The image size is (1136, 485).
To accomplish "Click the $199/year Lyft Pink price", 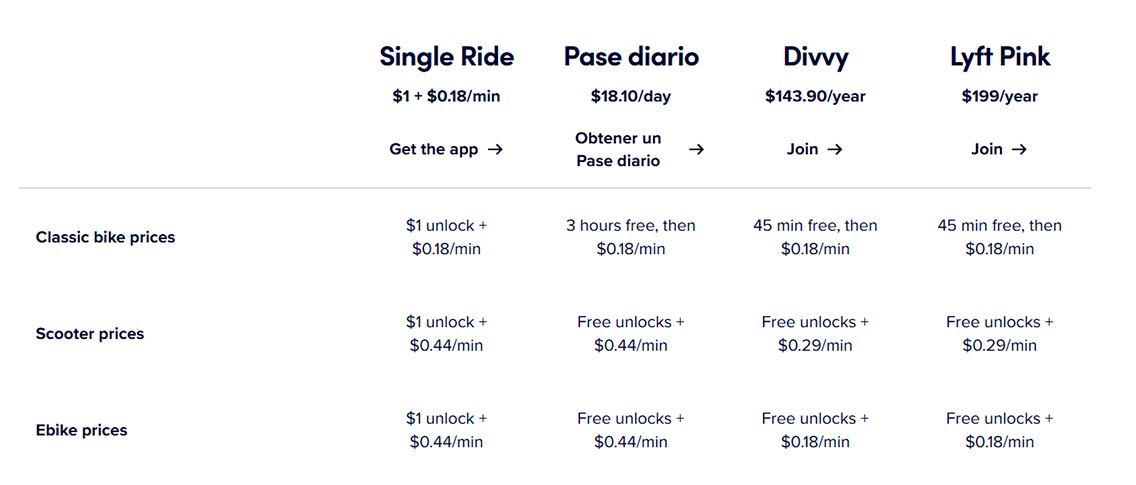I will pos(1000,97).
